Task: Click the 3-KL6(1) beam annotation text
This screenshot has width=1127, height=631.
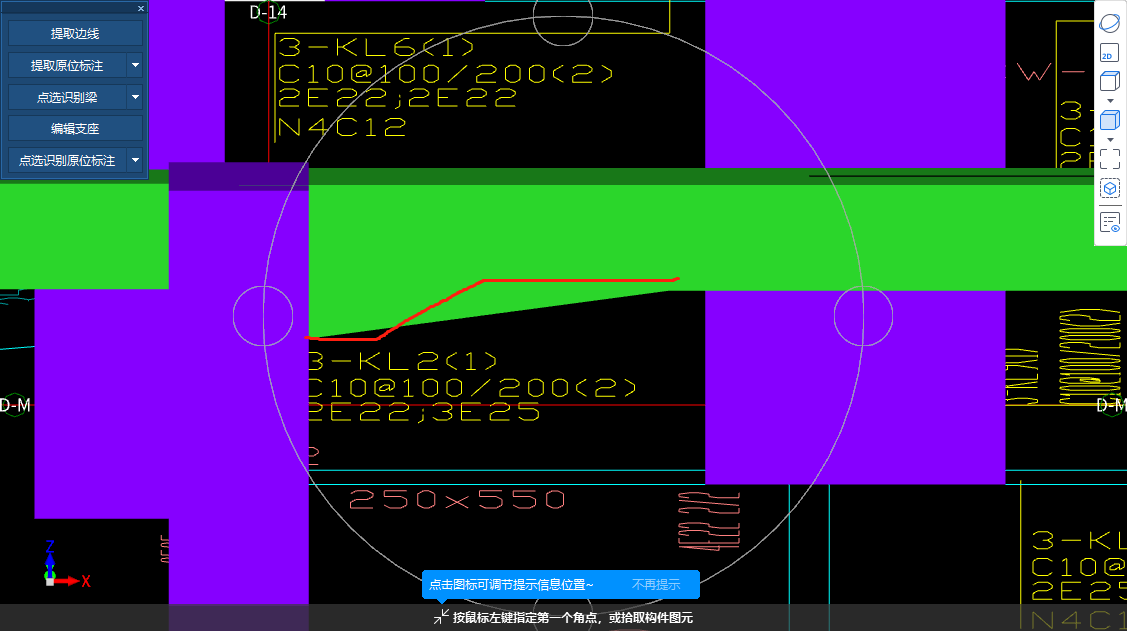Action: [x=376, y=47]
